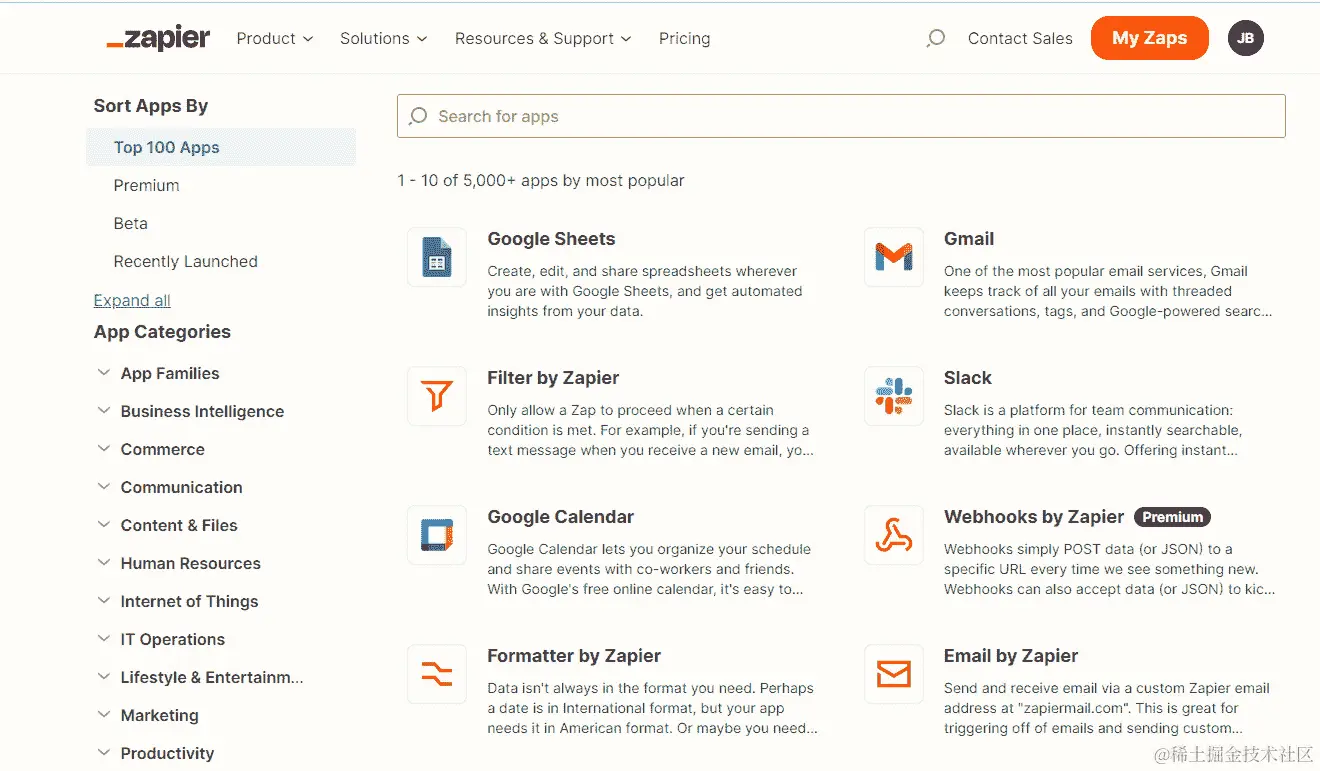Click the Formatter by Zapier icon
This screenshot has width=1320, height=771.
coord(437,675)
